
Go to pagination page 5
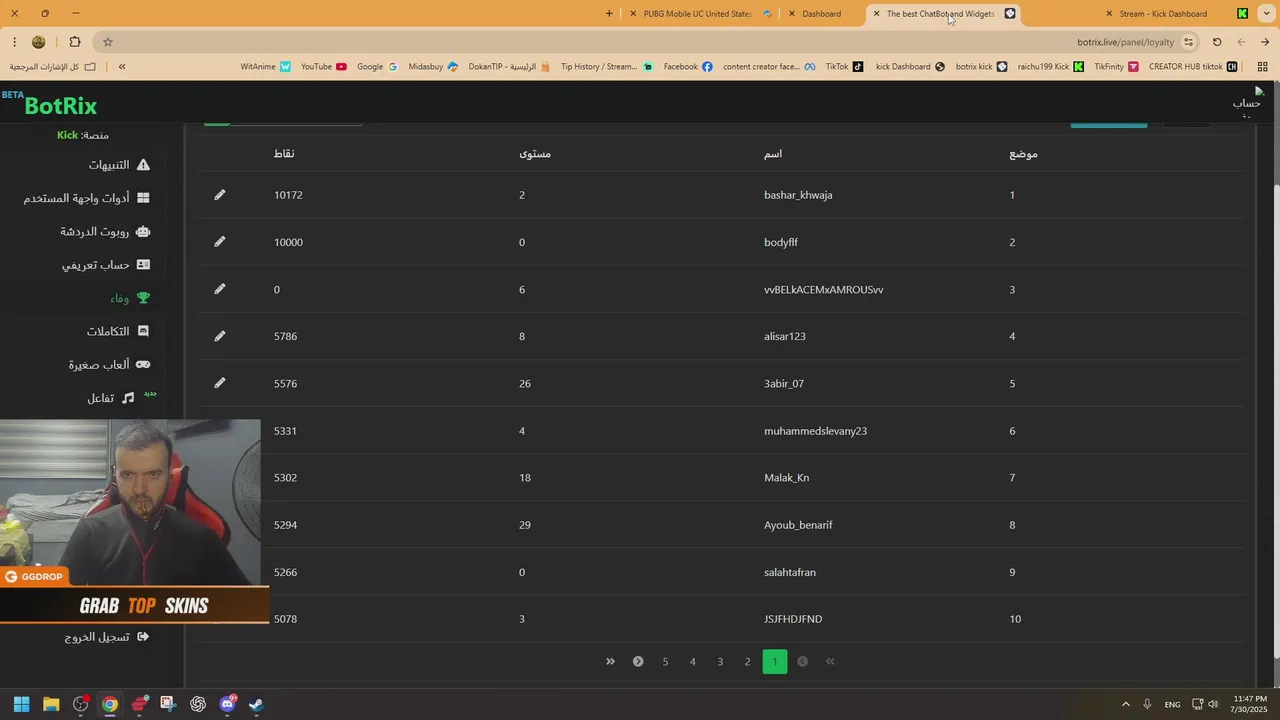[x=665, y=662]
